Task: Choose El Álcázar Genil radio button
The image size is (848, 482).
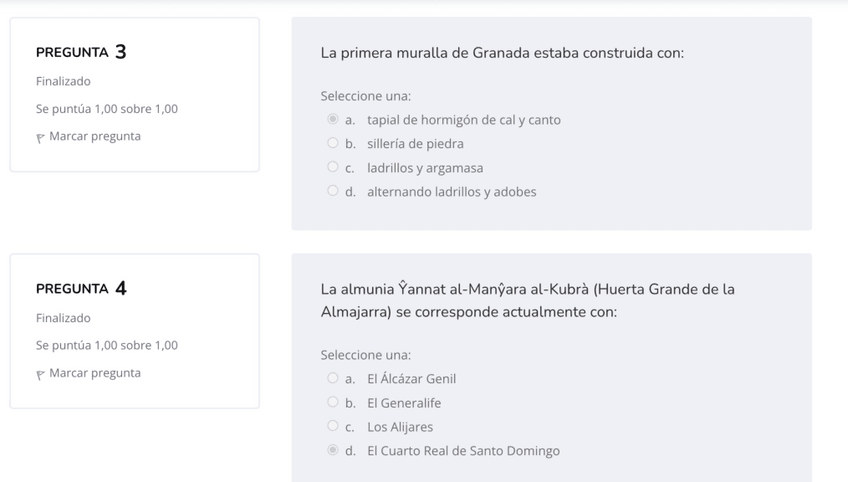Action: coord(333,378)
